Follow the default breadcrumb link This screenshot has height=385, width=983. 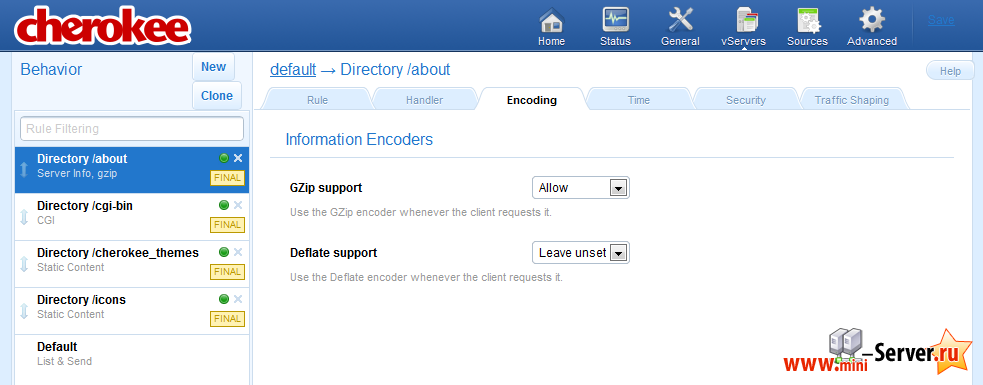293,70
